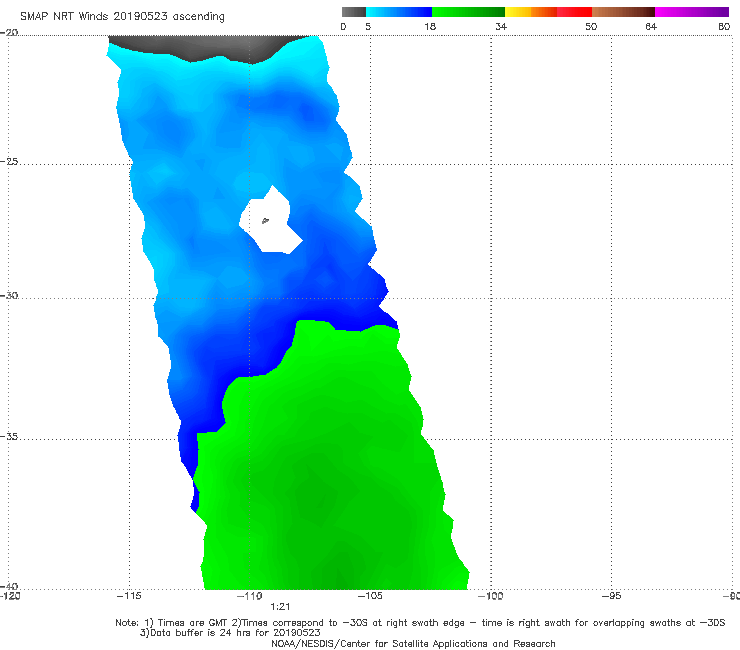The width and height of the screenshot is (740, 650).
Task: Click the latitude label '-30'
Action: 9,295
